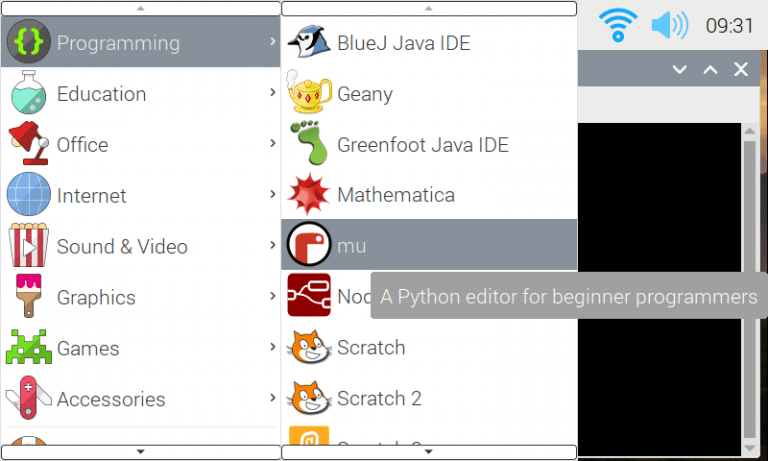The width and height of the screenshot is (768, 461).
Task: Click the Scratch 2 cat icon
Action: click(x=308, y=398)
